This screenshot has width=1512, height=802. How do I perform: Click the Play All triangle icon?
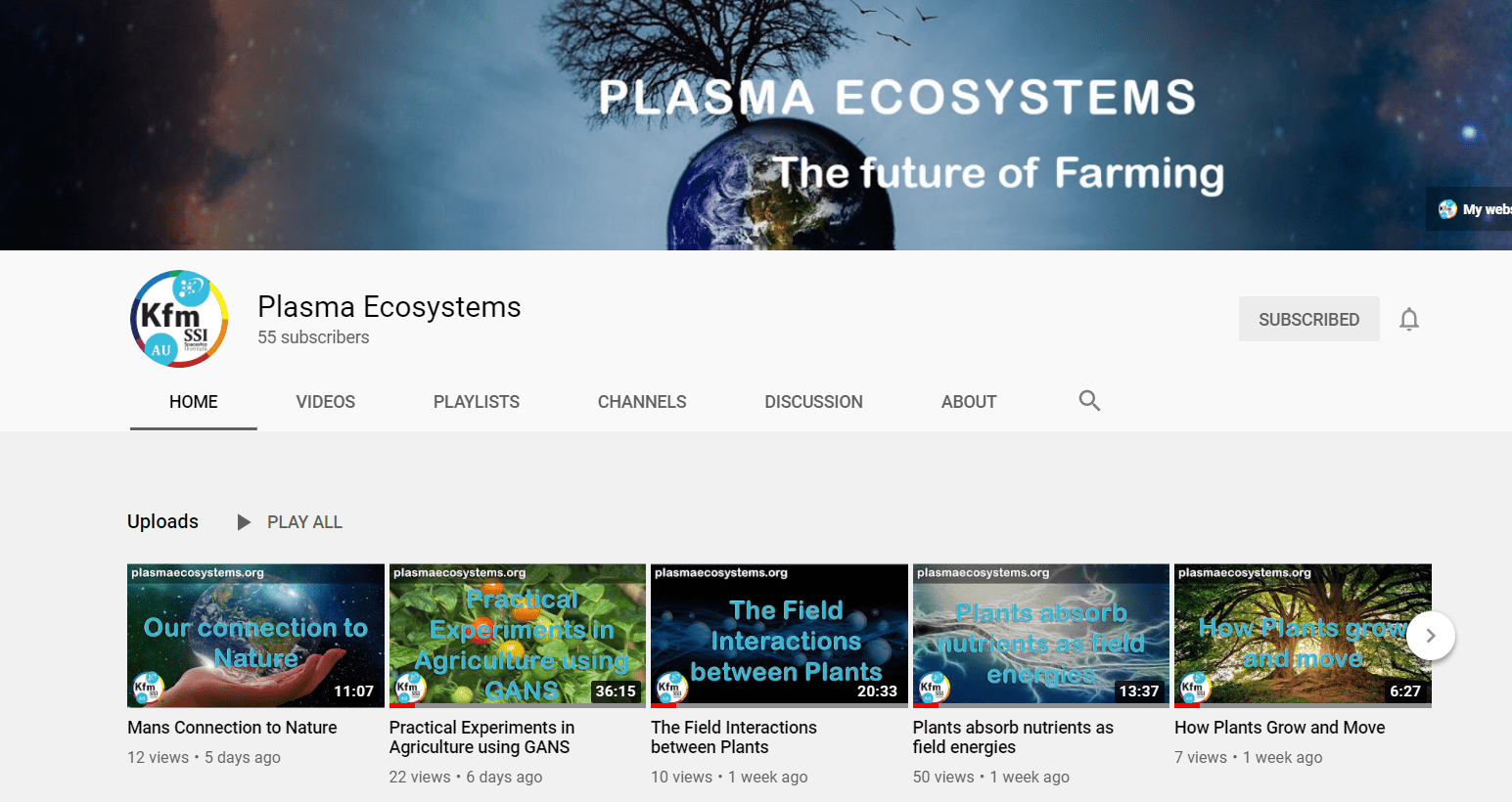(244, 522)
